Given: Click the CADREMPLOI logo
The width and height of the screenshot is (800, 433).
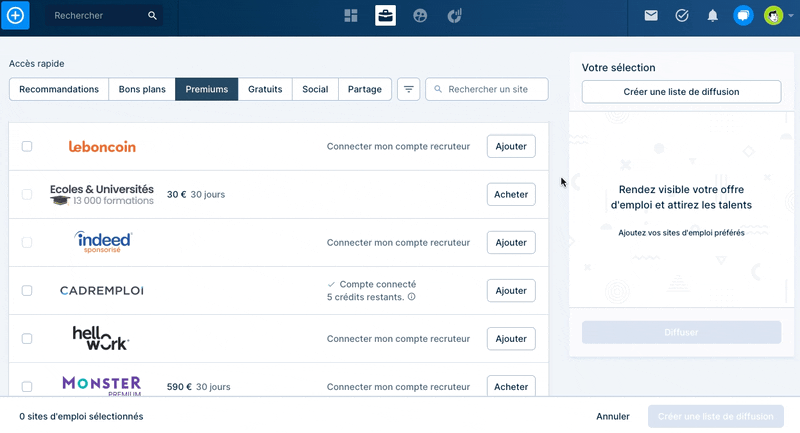Looking at the screenshot, I should point(102,291).
